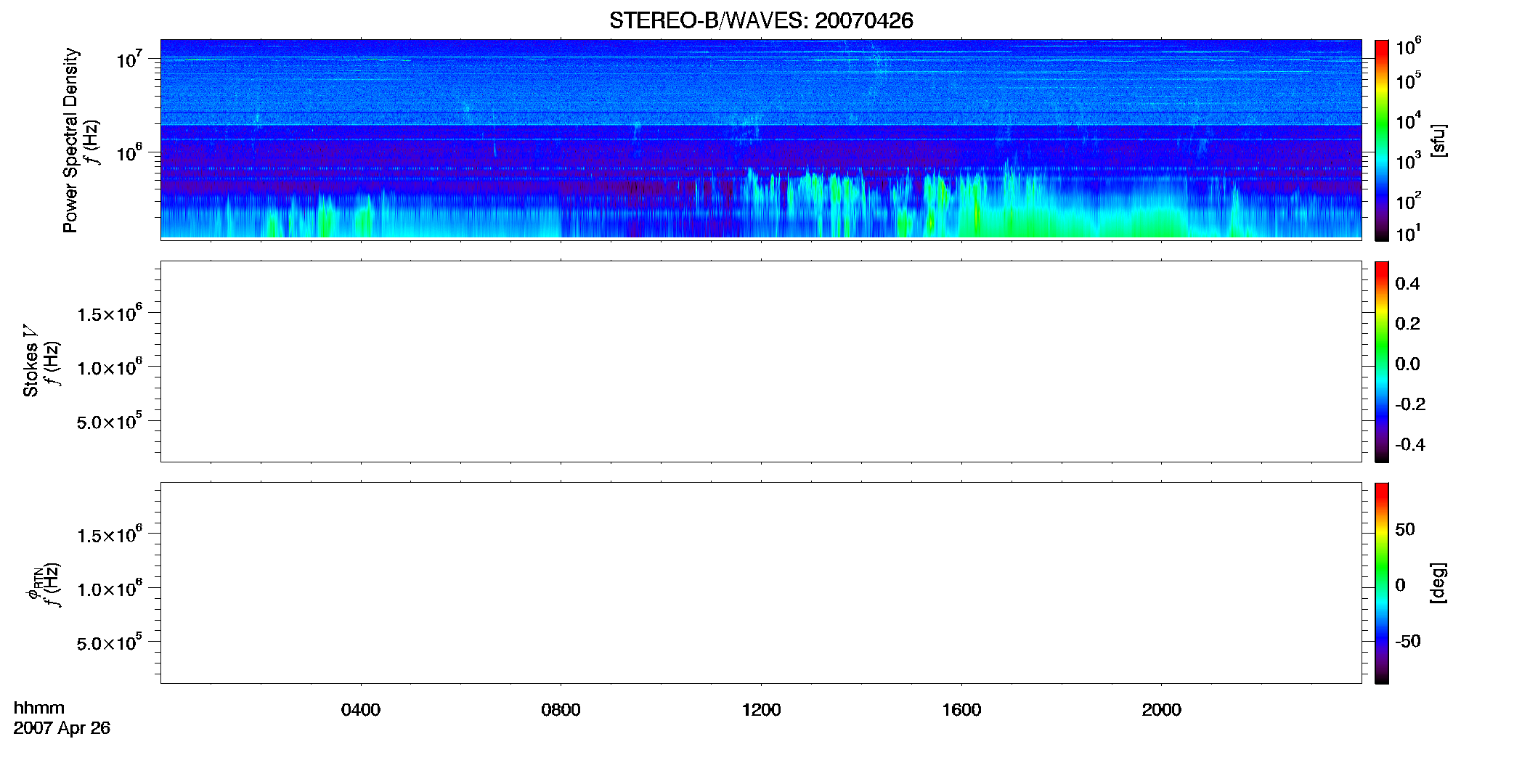Viewport: 1522px width, 784px height.
Task: Click the phi RTN degree colorbar
Action: click(x=1382, y=583)
